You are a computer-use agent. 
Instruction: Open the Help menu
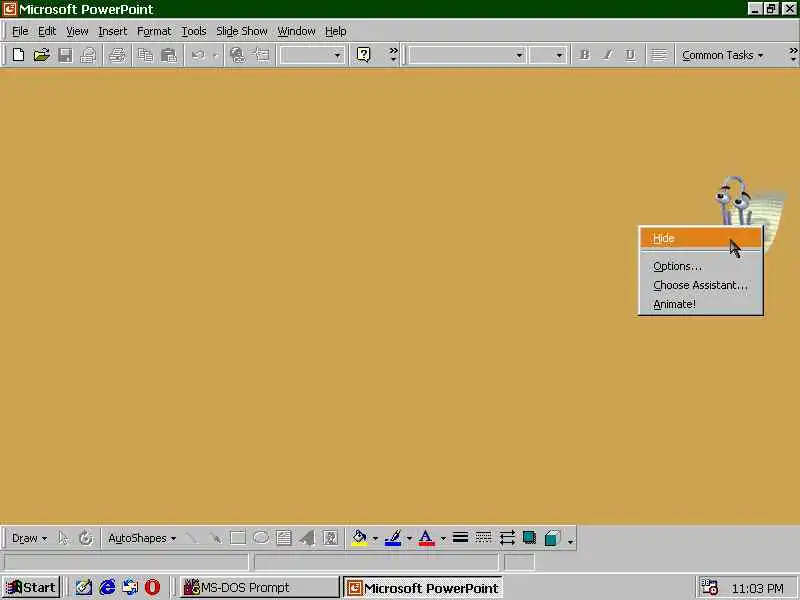[336, 31]
